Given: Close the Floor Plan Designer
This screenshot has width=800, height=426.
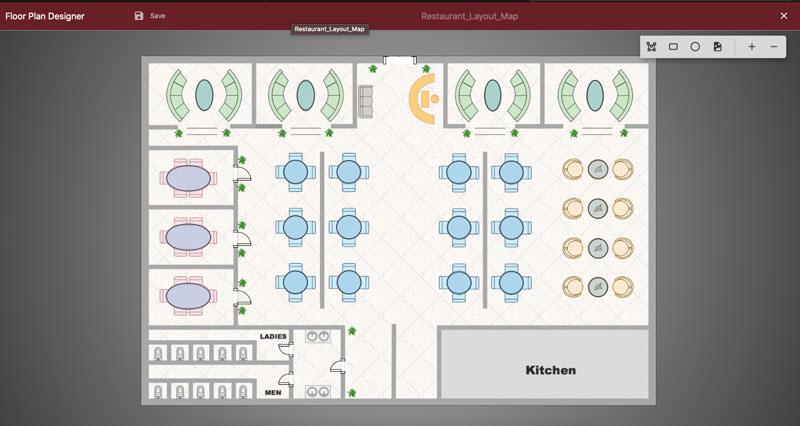Looking at the screenshot, I should tap(784, 16).
